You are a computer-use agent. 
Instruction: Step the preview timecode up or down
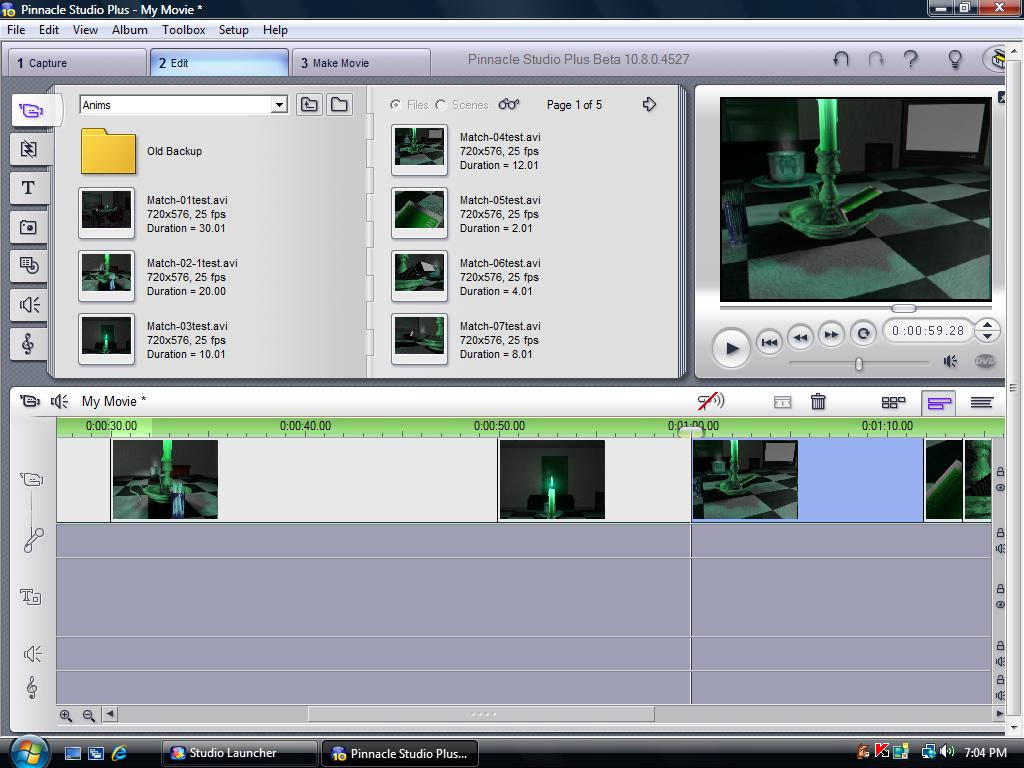pos(987,330)
